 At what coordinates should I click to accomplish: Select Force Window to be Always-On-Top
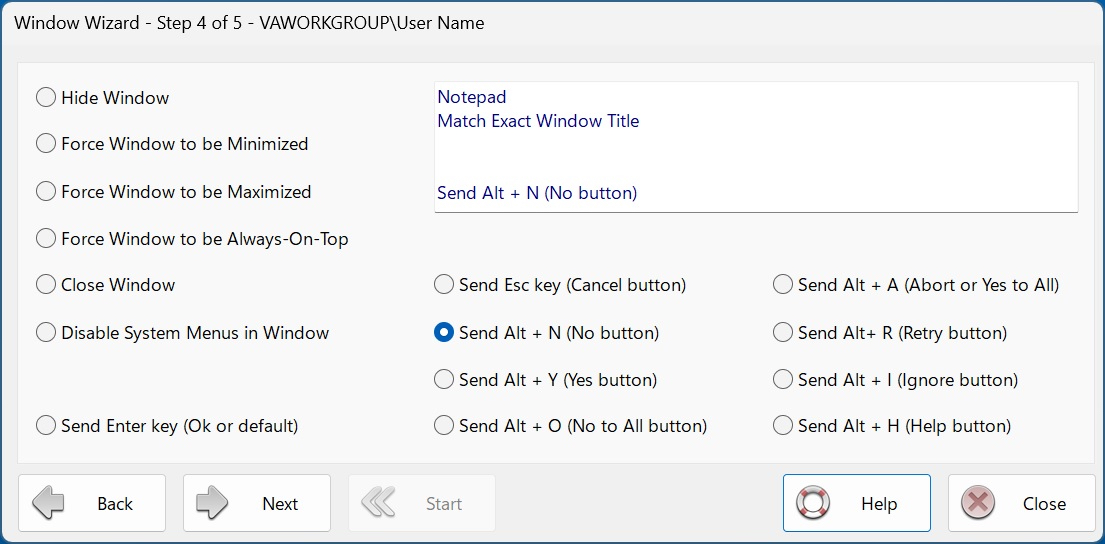pos(192,239)
